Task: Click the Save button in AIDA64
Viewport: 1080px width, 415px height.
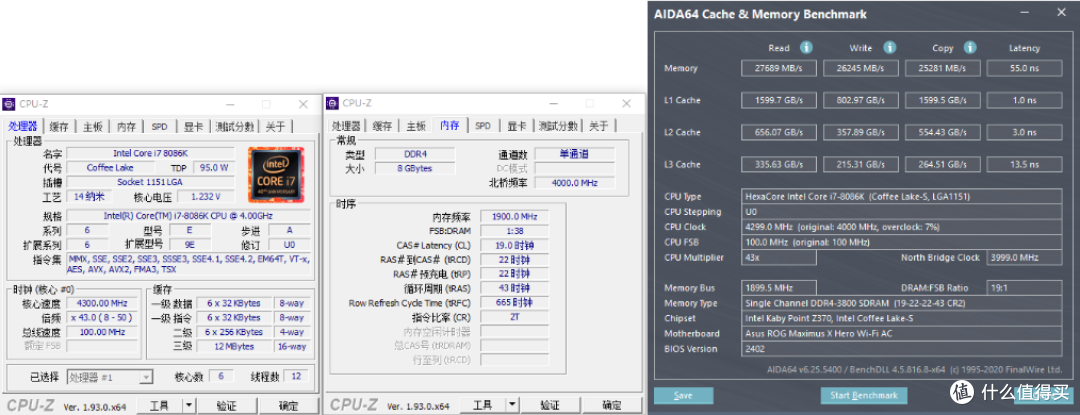Action: click(x=683, y=396)
